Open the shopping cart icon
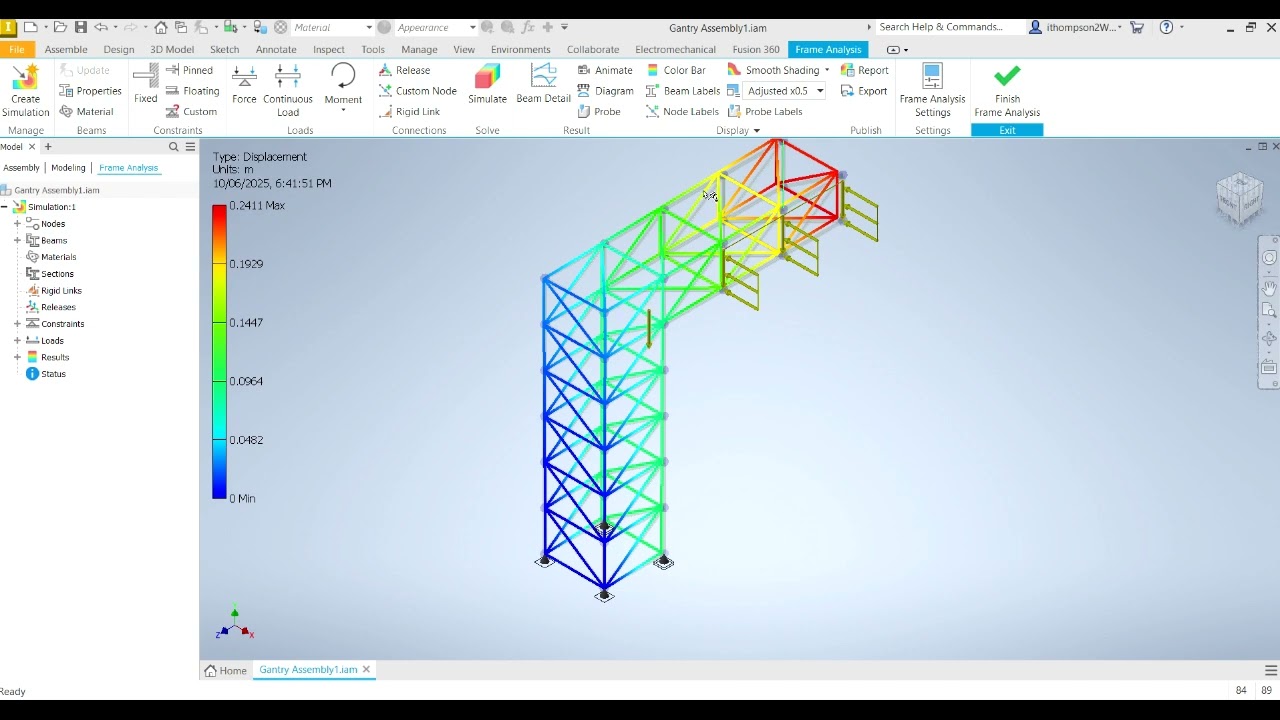The image size is (1280, 720). coord(1137,27)
